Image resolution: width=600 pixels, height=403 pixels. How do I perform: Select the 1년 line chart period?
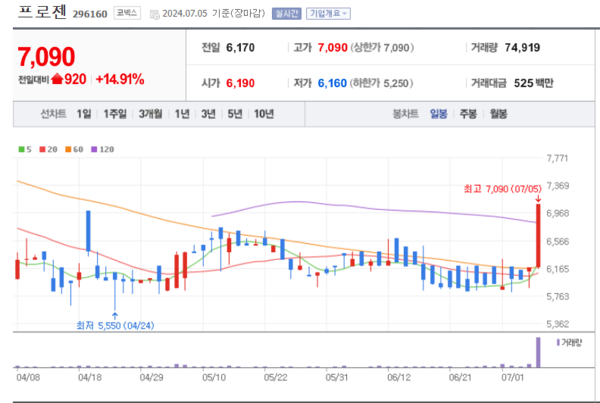182,114
